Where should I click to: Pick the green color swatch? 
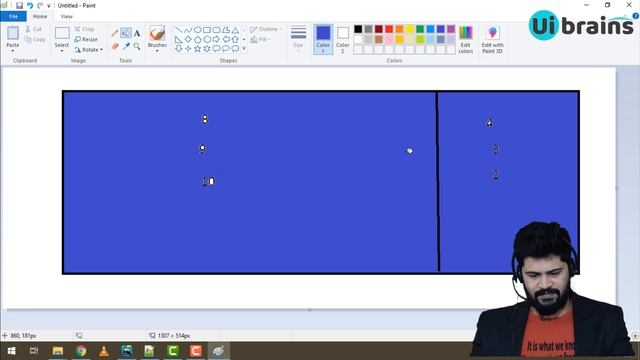point(420,29)
